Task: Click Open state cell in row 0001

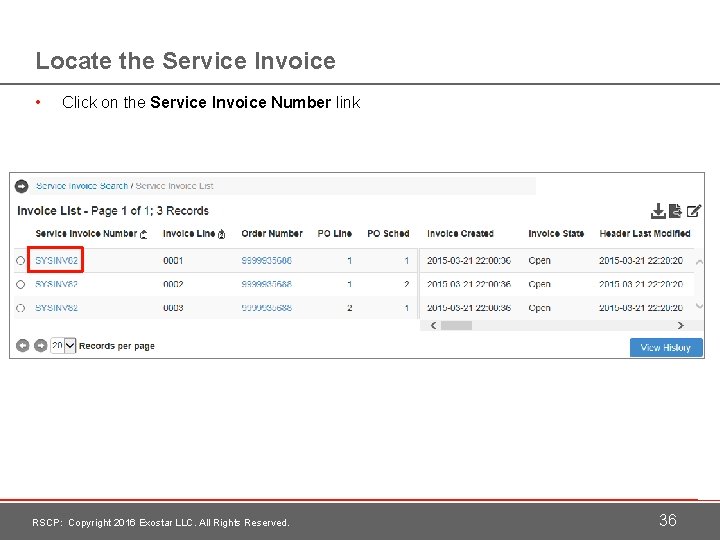Action: 539,260
